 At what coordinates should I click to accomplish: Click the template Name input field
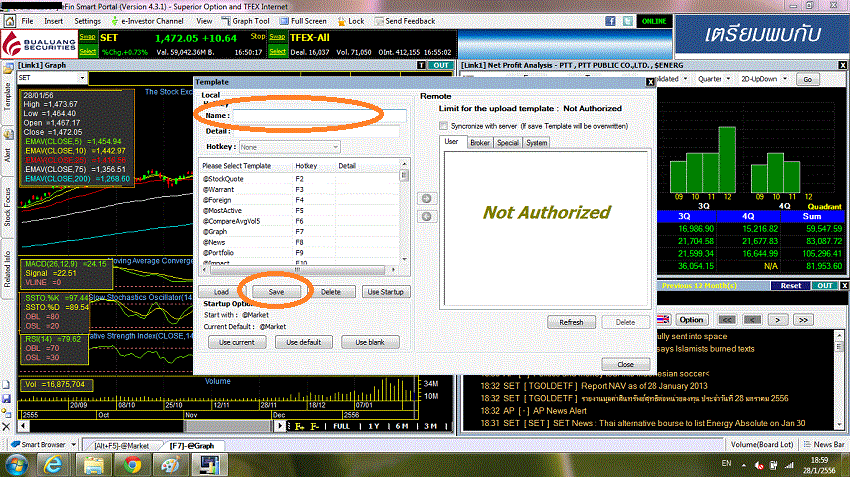pyautogui.click(x=319, y=115)
